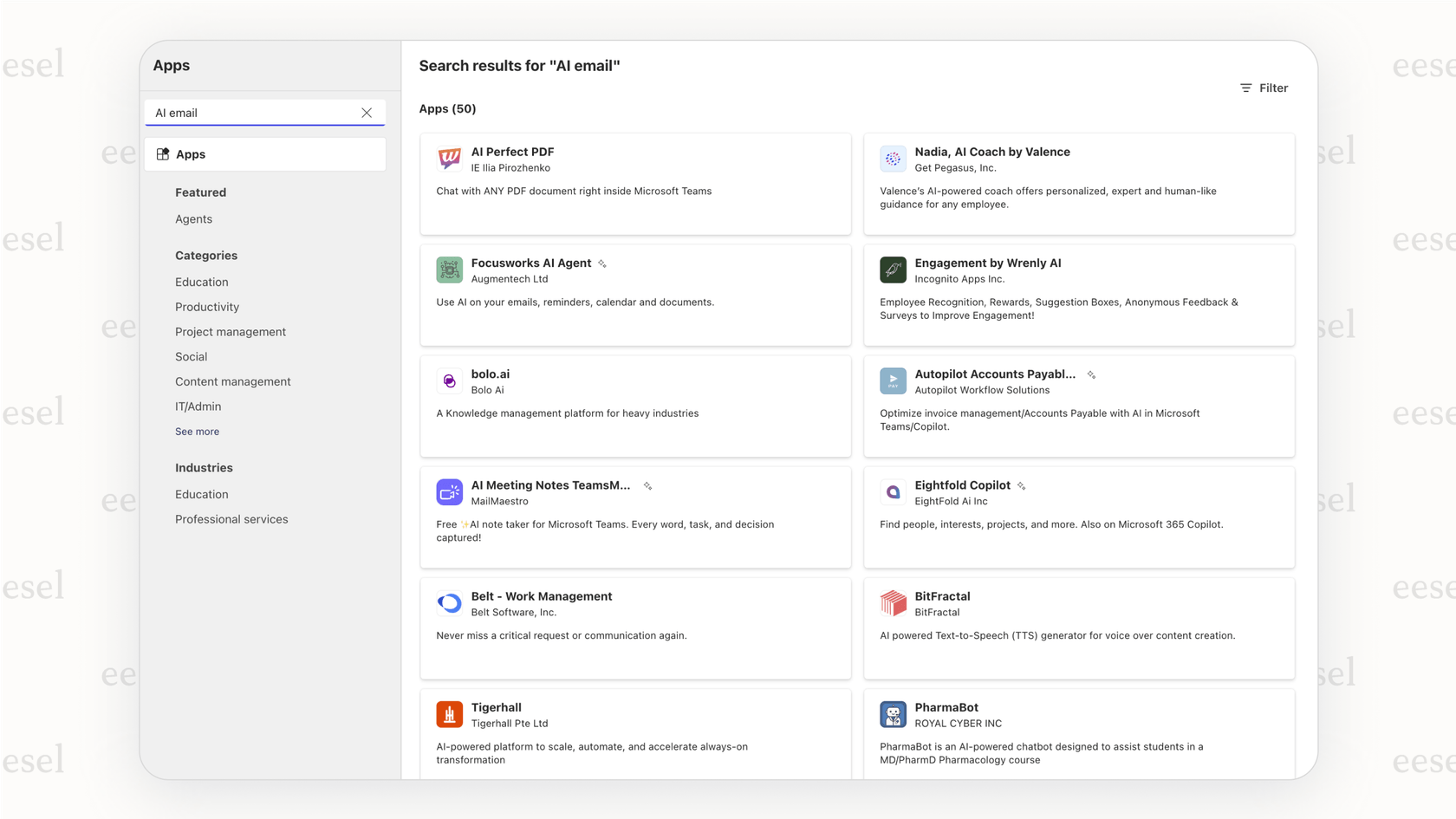Click the AI Meeting Notes MailMaestro icon
The width and height of the screenshot is (1456, 819).
coord(449,491)
